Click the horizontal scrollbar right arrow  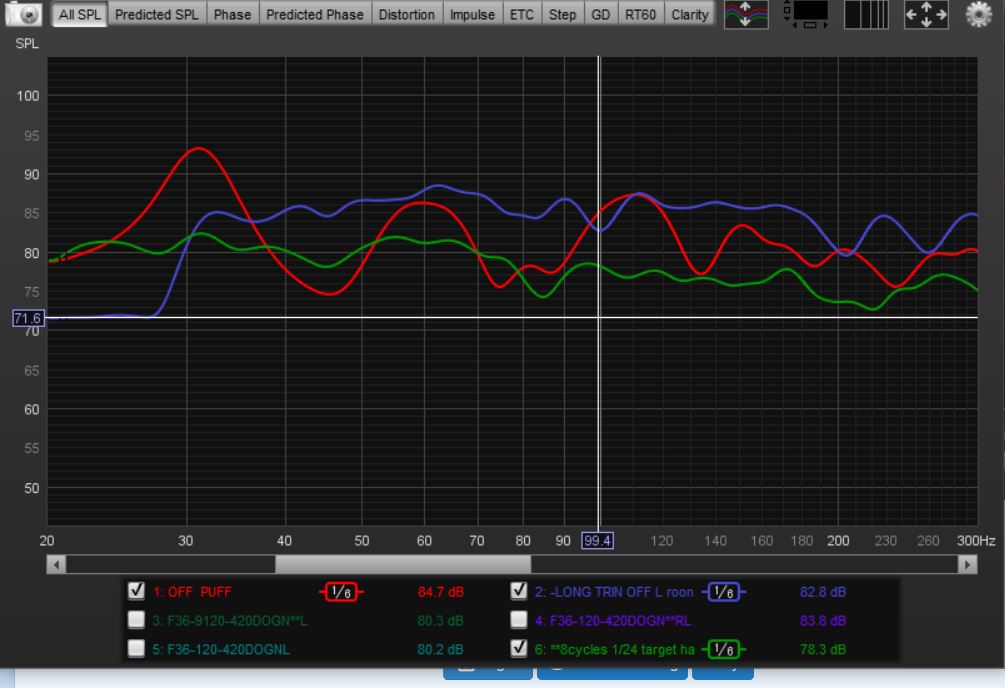[967, 565]
